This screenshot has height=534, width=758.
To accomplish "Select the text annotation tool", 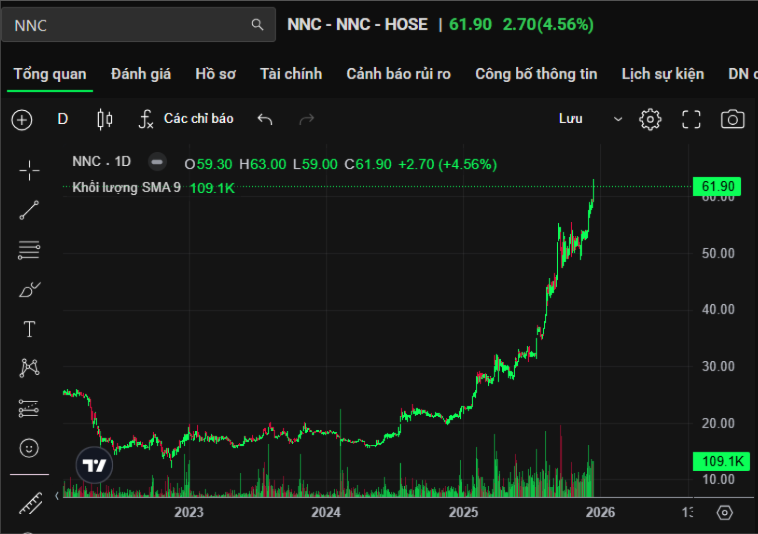I will pyautogui.click(x=29, y=329).
